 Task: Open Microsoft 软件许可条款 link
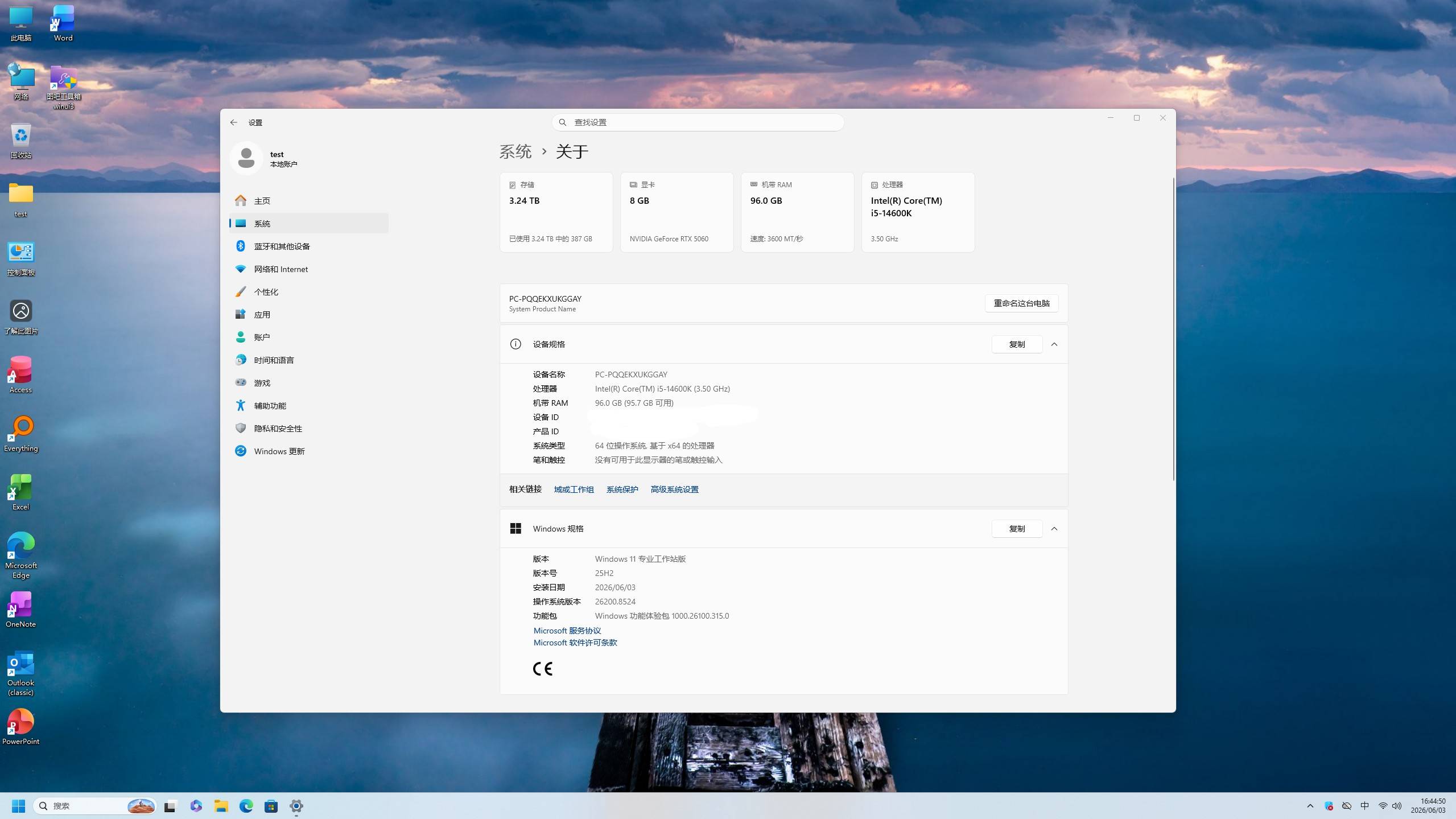pyautogui.click(x=575, y=643)
